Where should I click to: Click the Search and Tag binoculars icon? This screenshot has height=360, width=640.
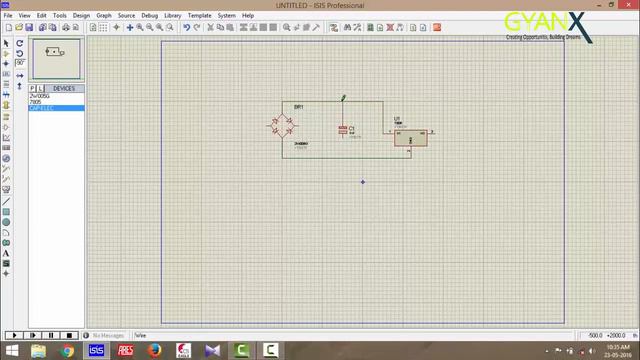pyautogui.click(x=347, y=27)
